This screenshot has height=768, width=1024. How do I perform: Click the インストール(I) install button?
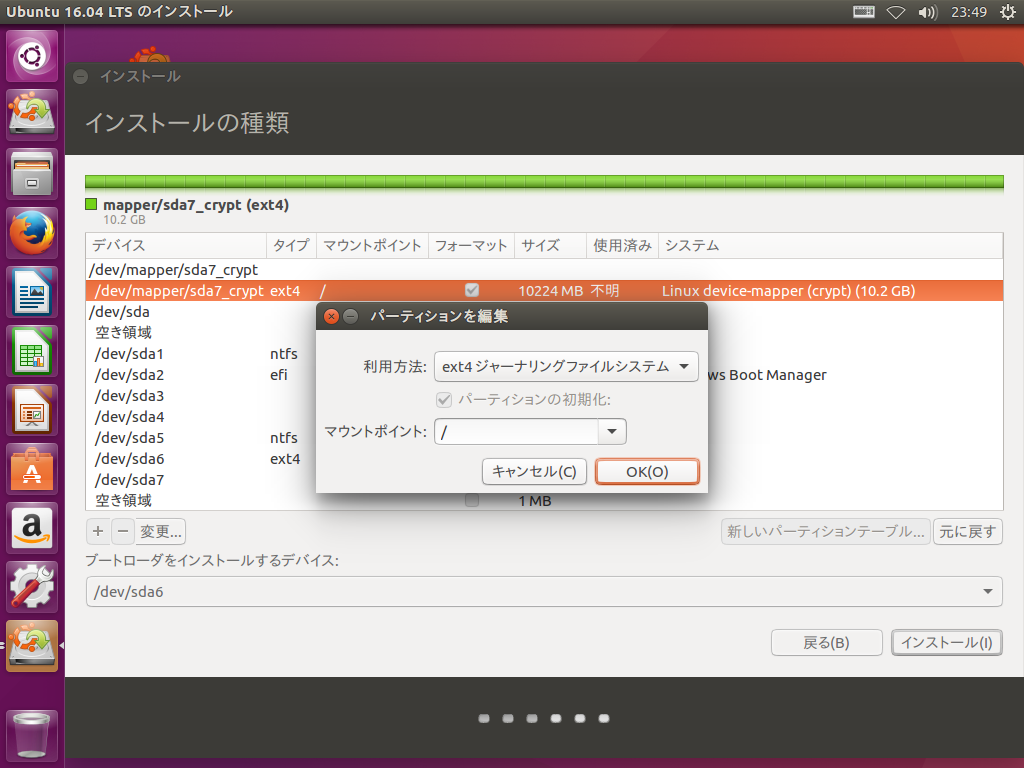(947, 643)
